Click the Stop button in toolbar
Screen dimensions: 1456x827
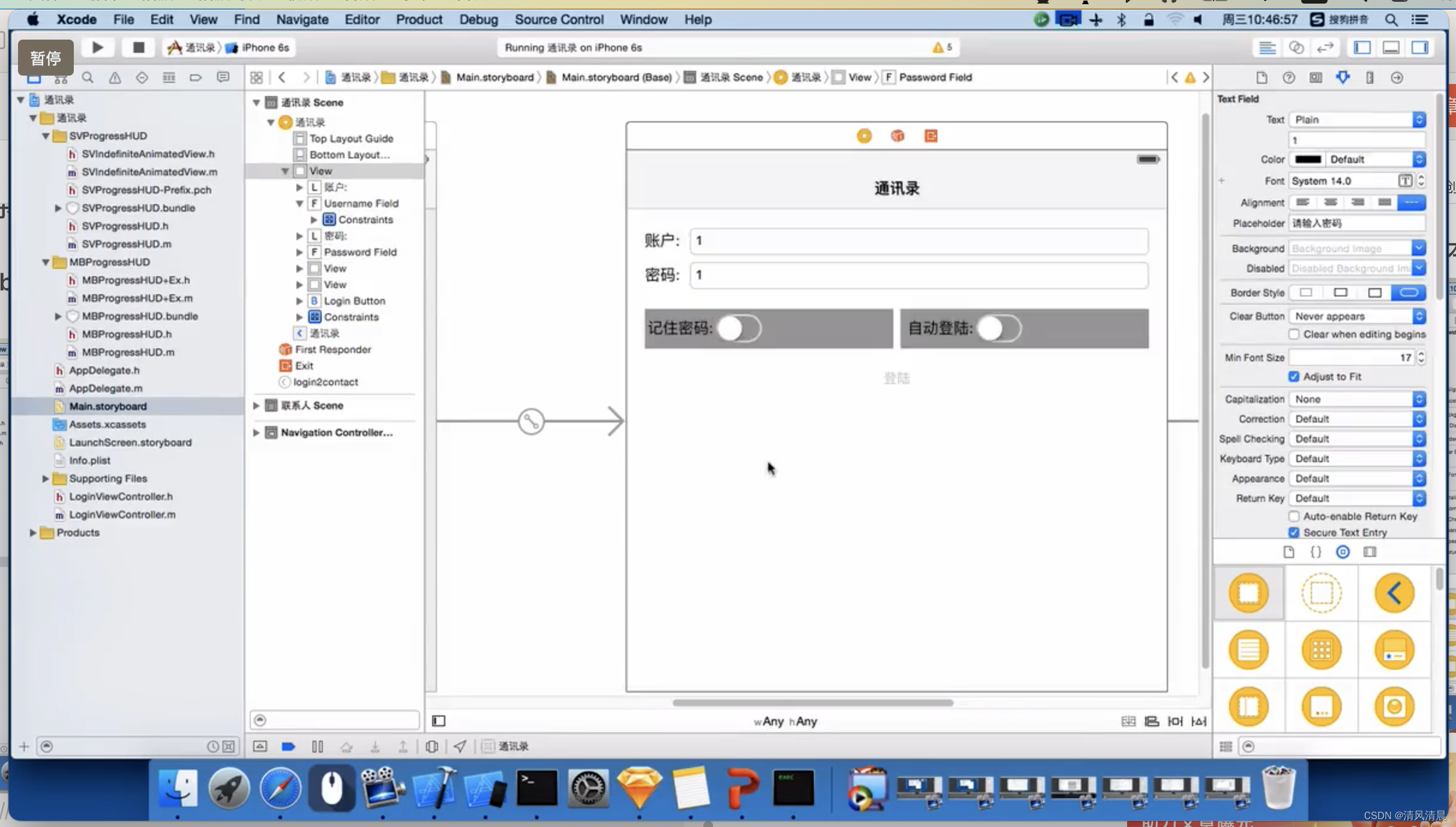(139, 47)
